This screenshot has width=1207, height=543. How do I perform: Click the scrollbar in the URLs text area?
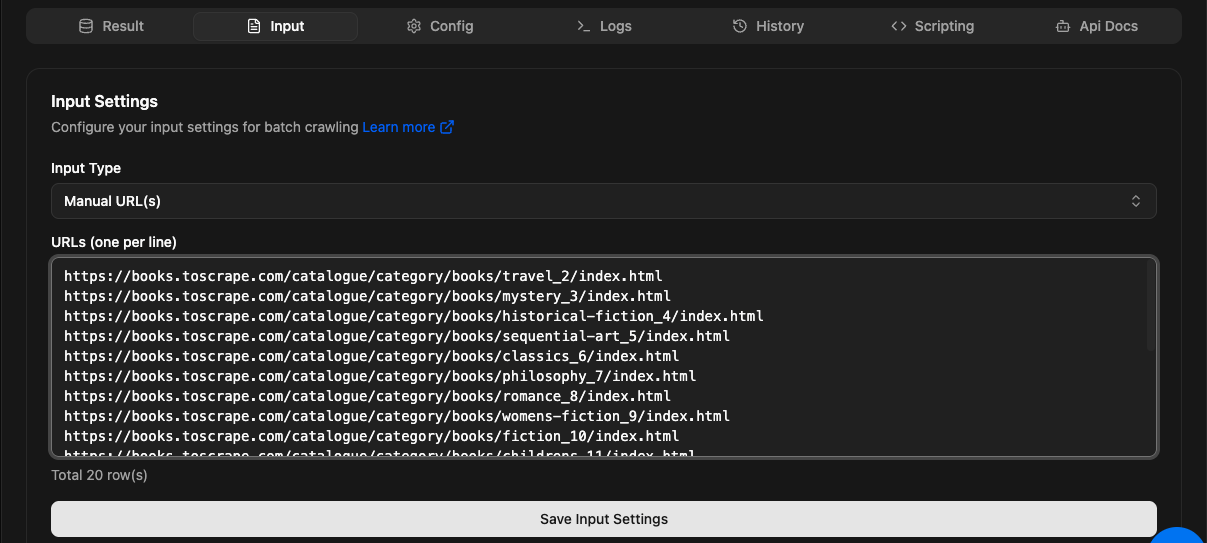tap(1150, 310)
